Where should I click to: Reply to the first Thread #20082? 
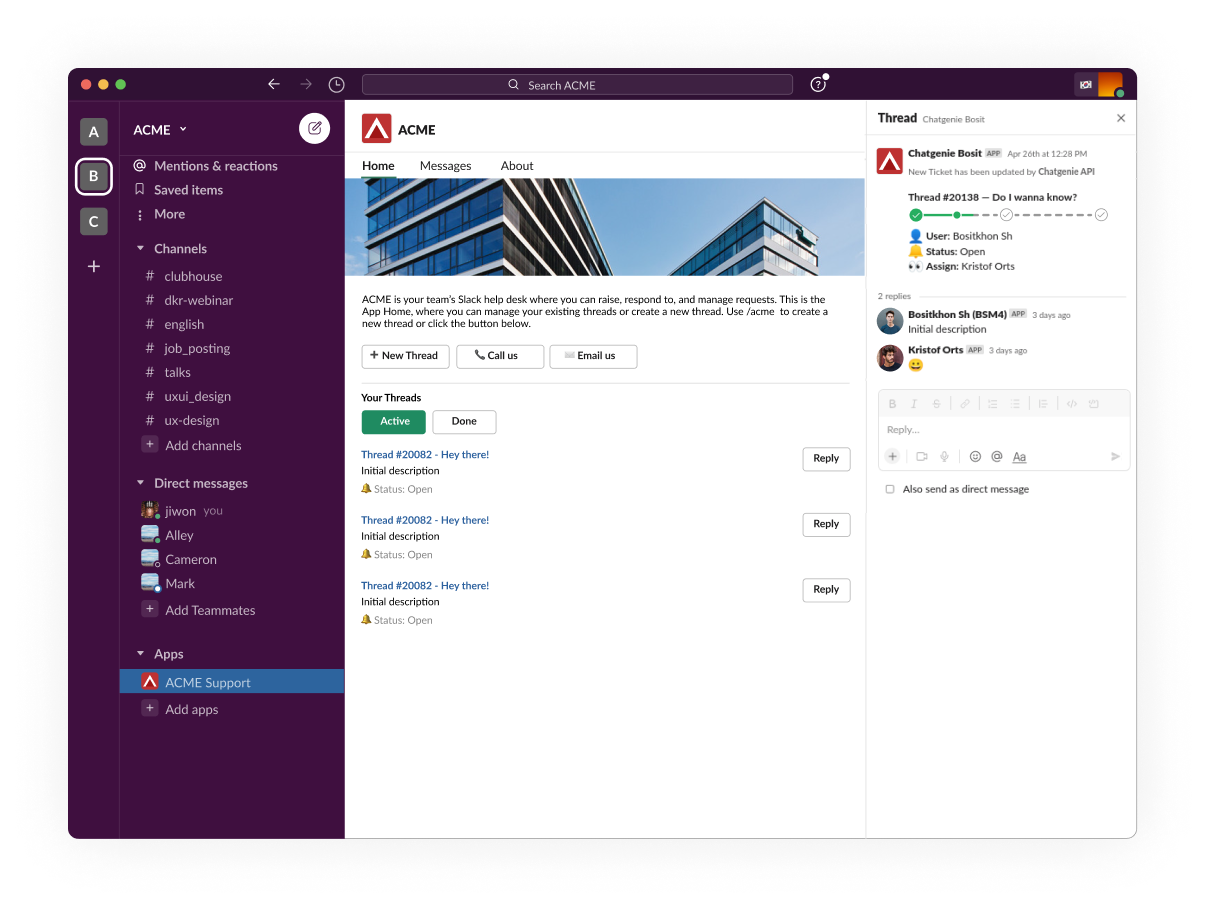826,459
